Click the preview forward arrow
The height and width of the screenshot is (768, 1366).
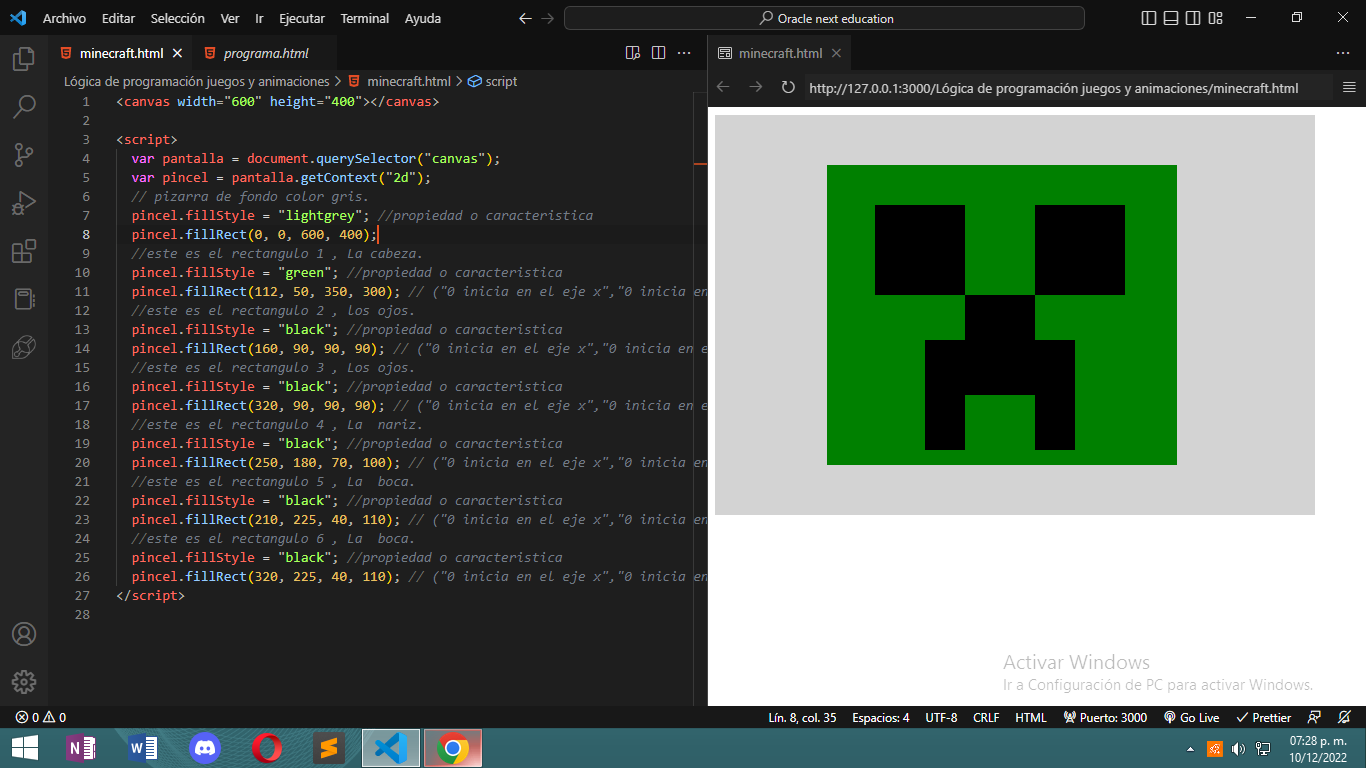click(756, 87)
